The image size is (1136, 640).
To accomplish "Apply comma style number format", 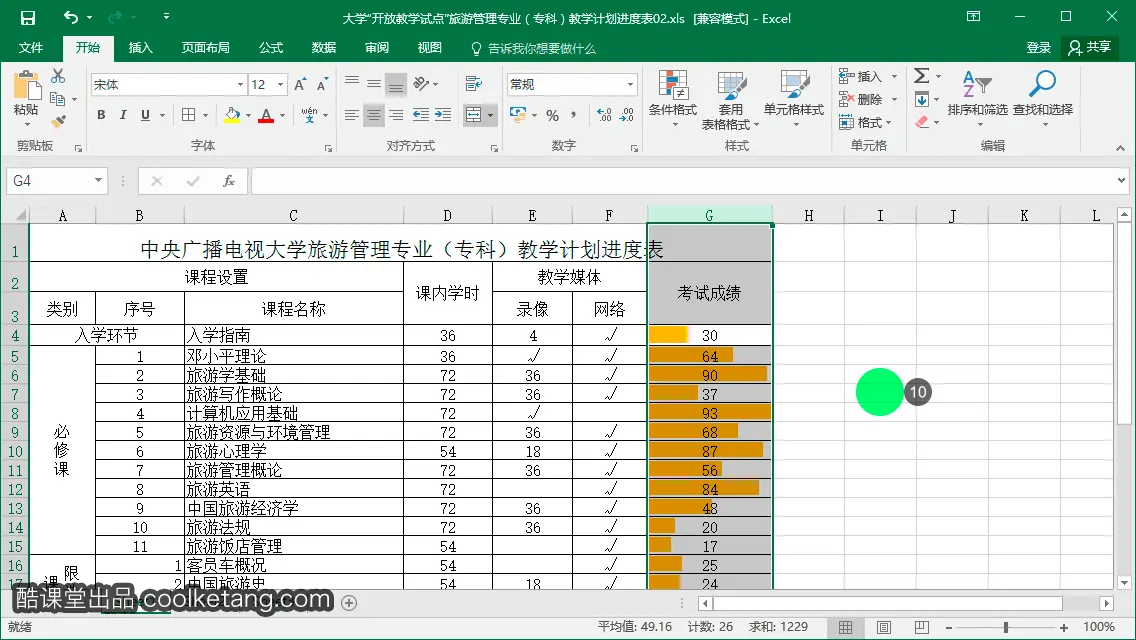I will click(573, 115).
